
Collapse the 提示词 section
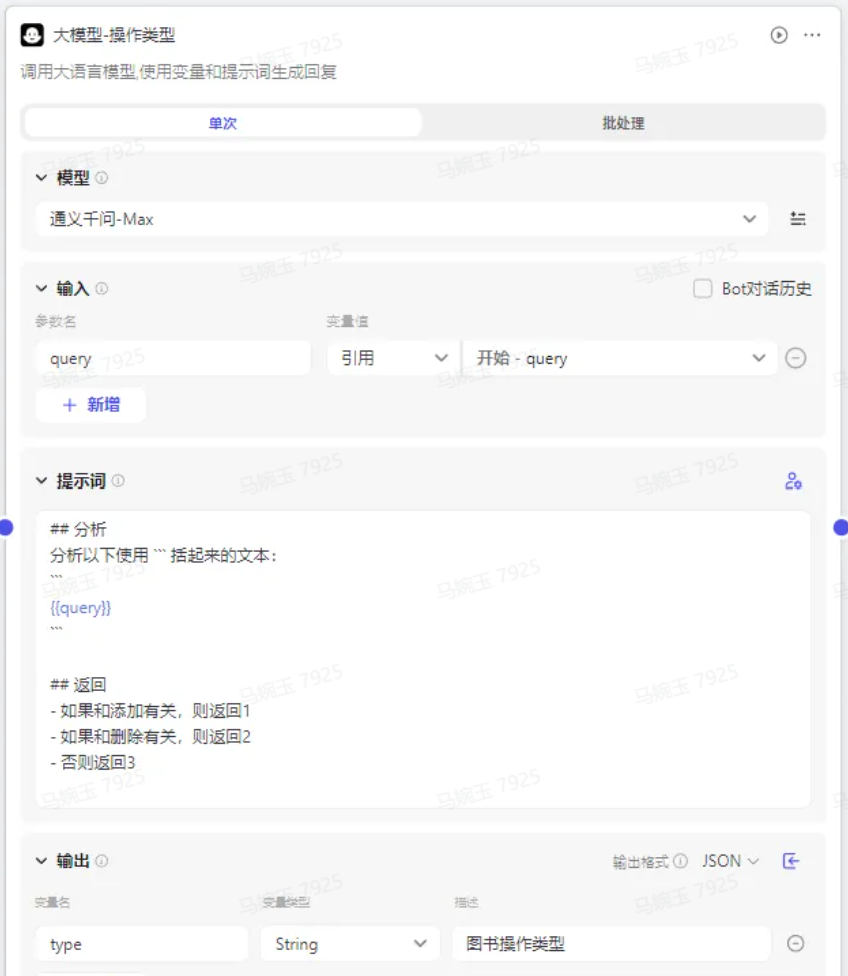pyautogui.click(x=41, y=481)
